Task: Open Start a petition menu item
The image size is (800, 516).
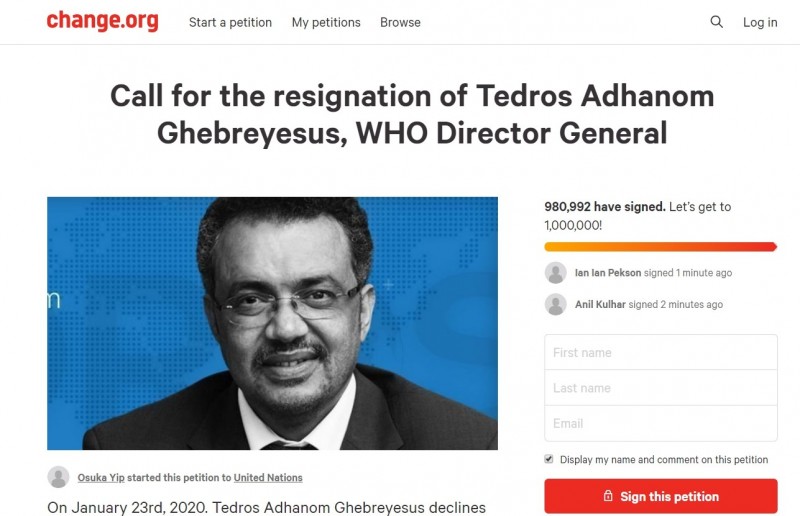Action: (x=230, y=22)
